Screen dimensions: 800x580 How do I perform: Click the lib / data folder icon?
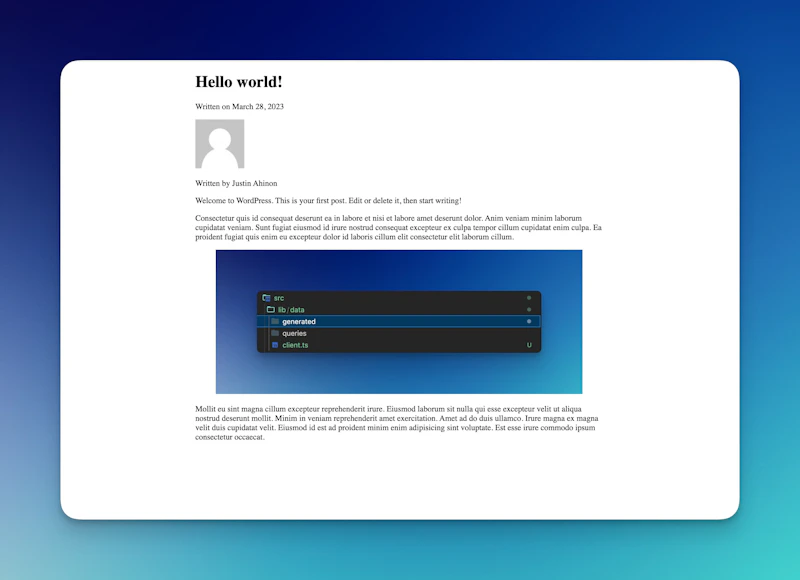[x=270, y=309]
